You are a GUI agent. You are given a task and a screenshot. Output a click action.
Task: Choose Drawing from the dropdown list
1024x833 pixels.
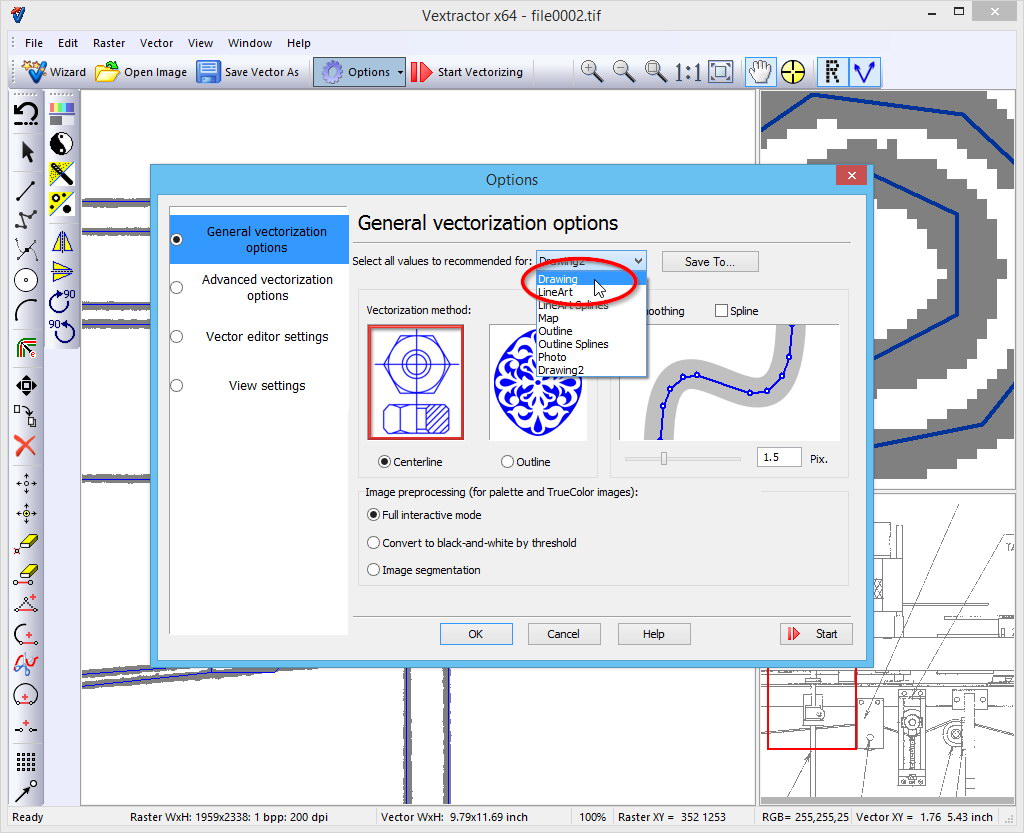point(558,280)
